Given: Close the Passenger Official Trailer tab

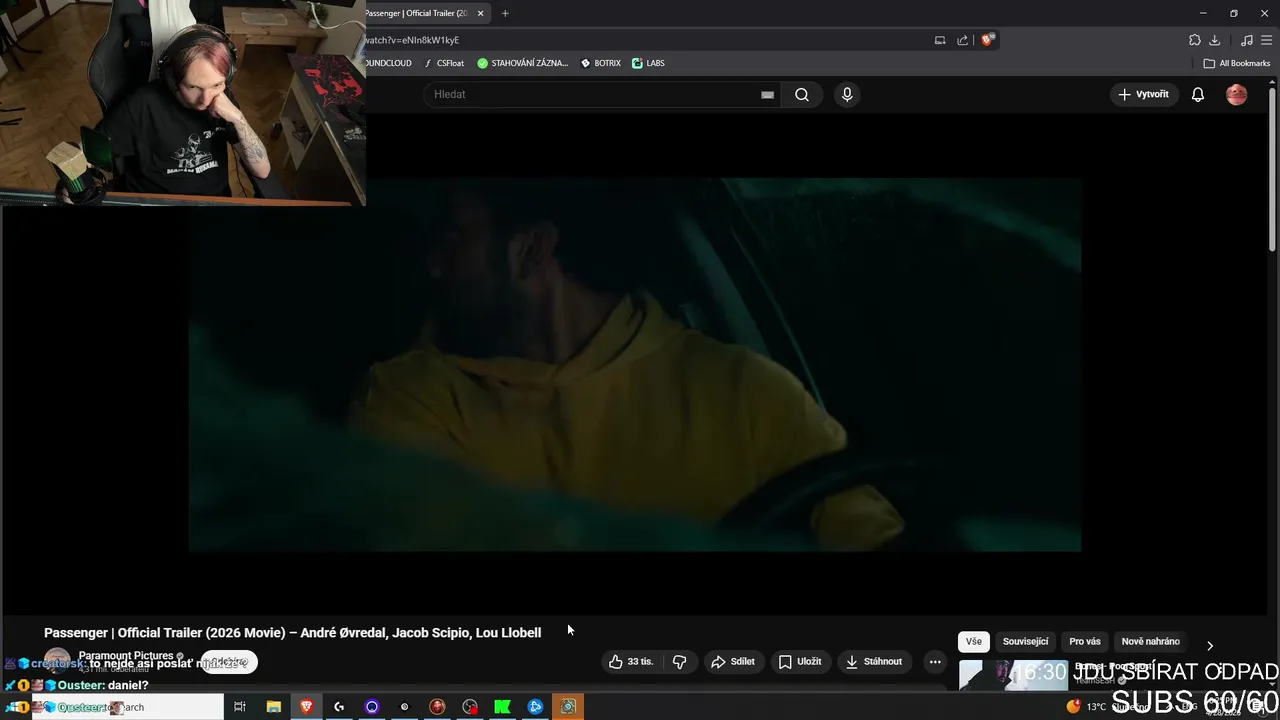Looking at the screenshot, I should pos(480,13).
